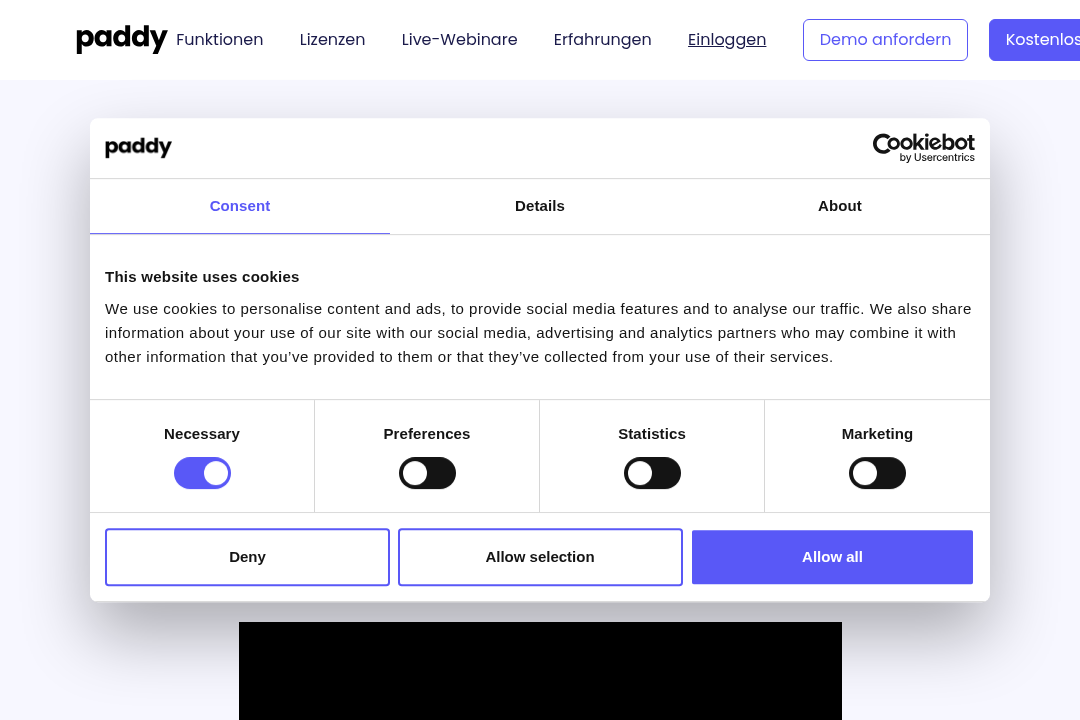Switch to the Details tab

point(540,206)
